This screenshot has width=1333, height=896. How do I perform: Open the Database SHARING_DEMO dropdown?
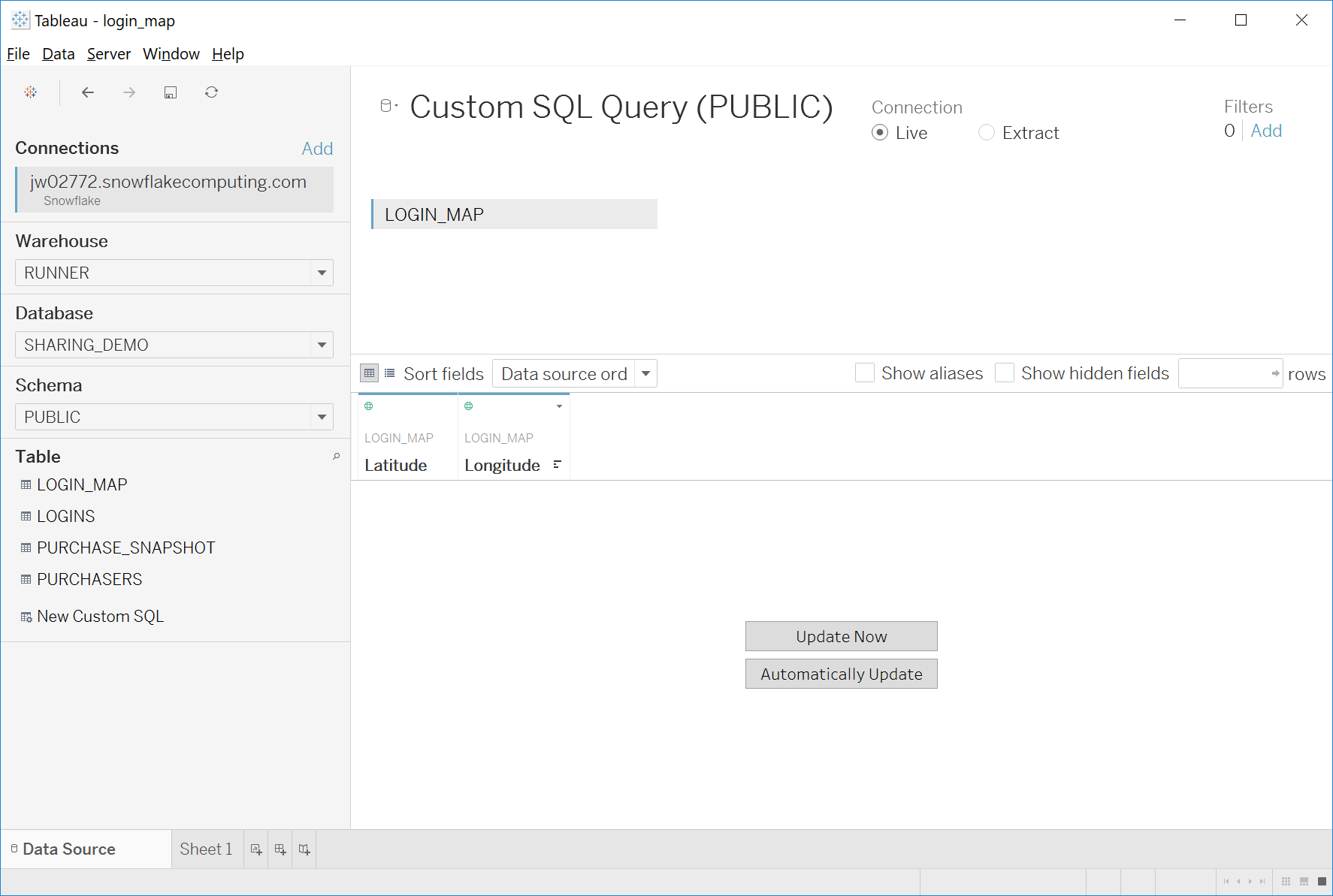coord(174,345)
